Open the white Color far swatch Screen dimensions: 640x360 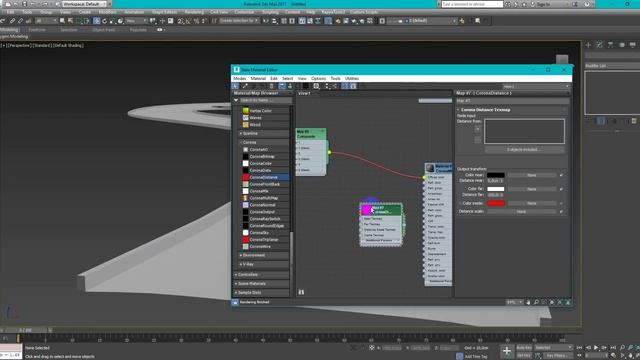[496, 189]
